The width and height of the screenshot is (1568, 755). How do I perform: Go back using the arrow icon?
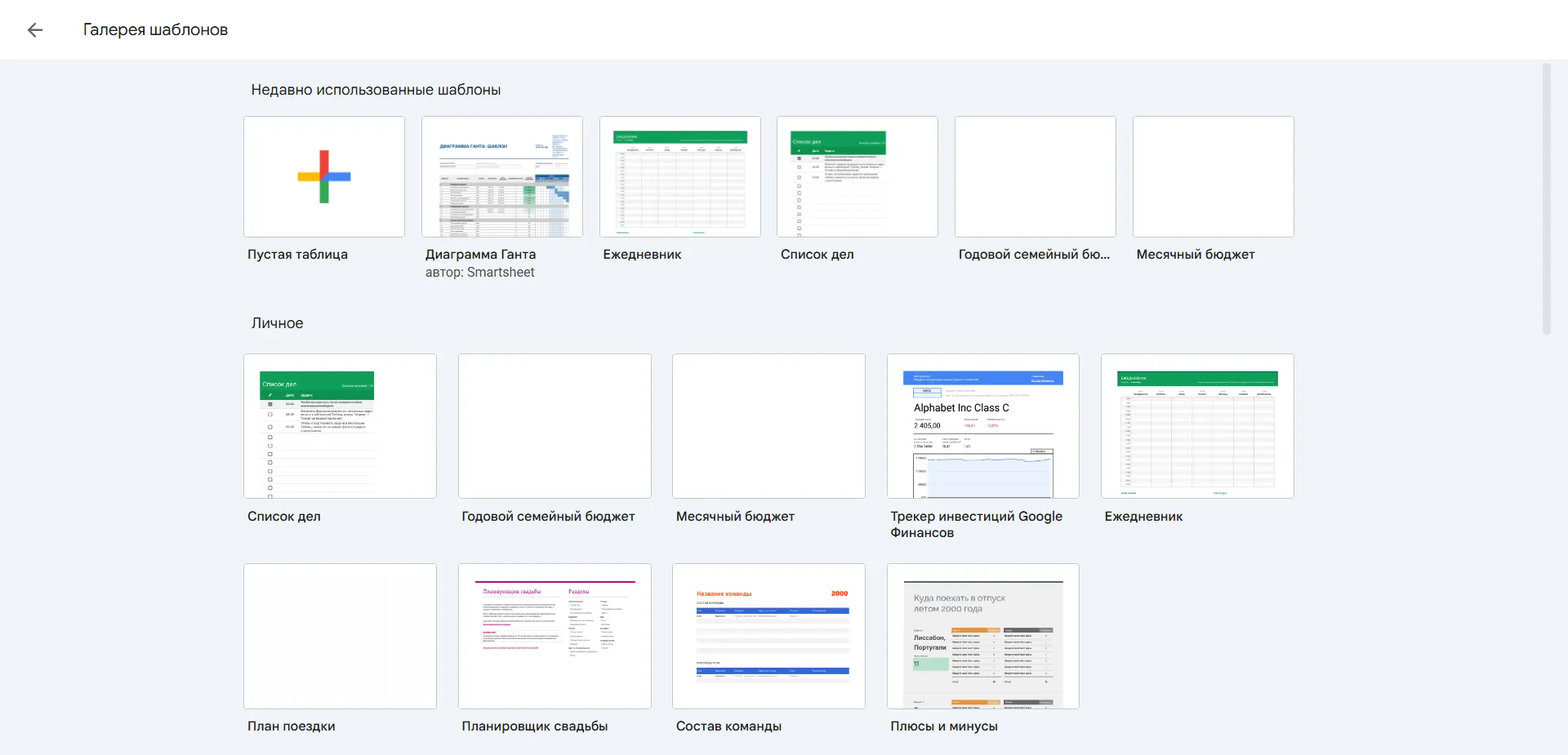click(34, 30)
